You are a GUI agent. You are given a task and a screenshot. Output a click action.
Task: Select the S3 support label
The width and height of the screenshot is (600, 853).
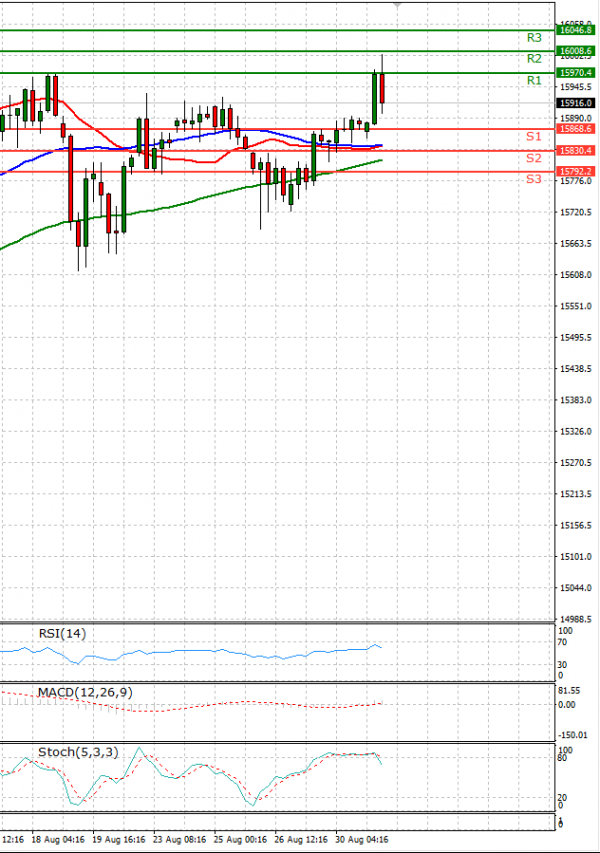(x=534, y=179)
